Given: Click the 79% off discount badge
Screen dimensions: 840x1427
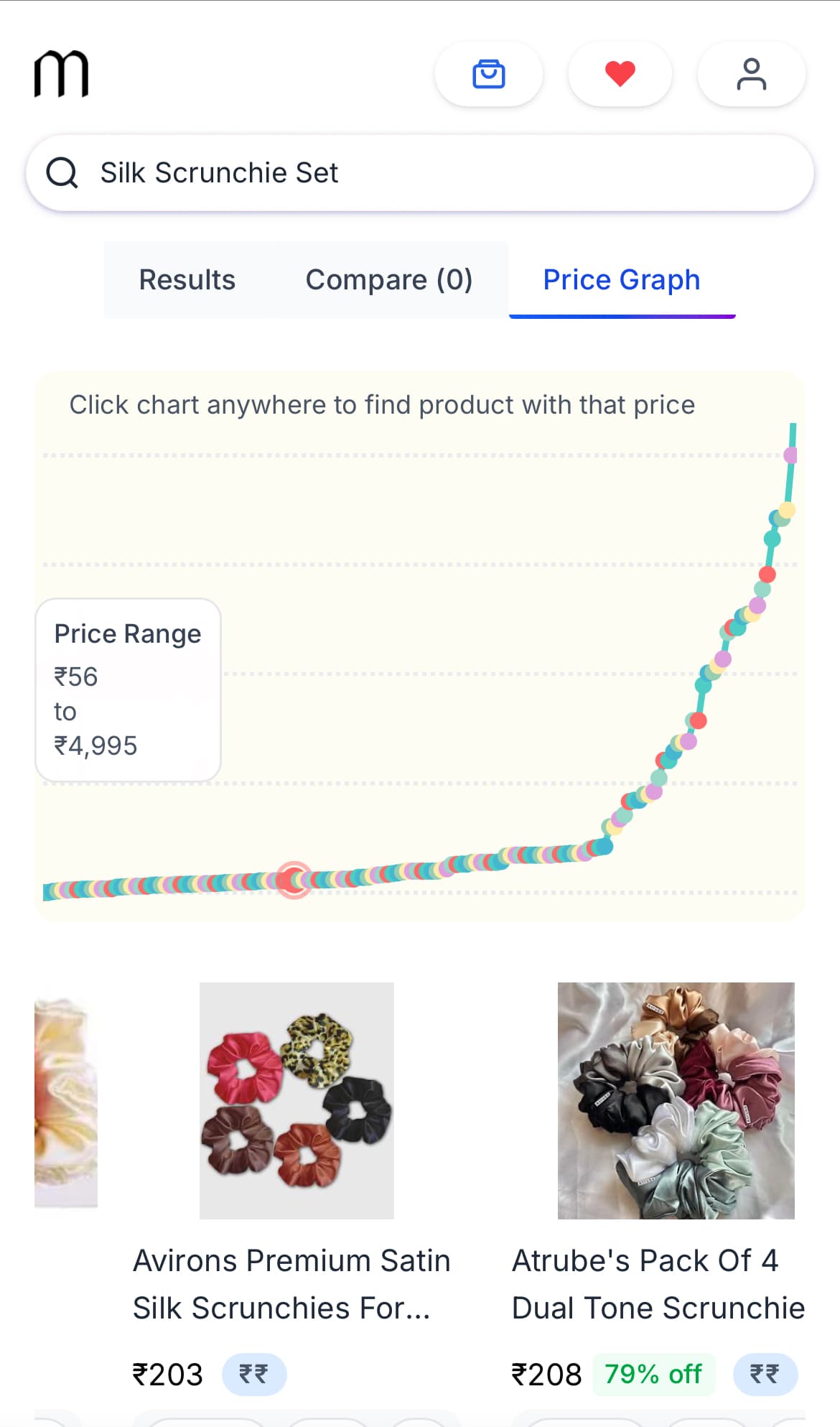Looking at the screenshot, I should pos(653,1375).
